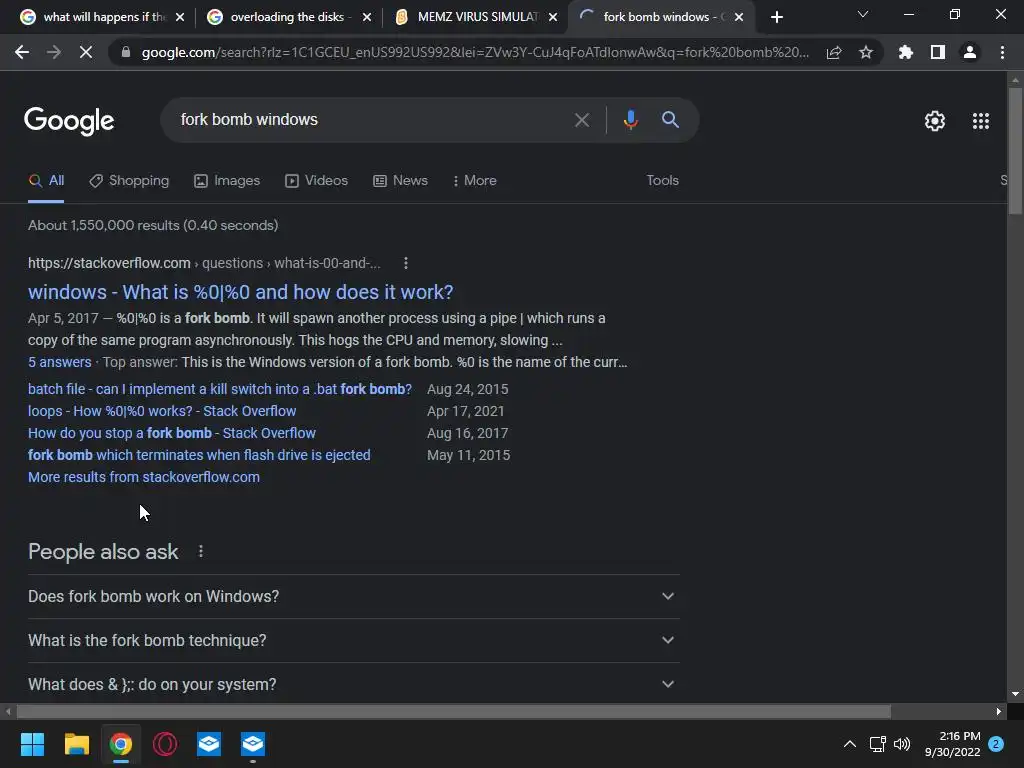Open search Tools
1024x768 pixels.
pyautogui.click(x=662, y=181)
